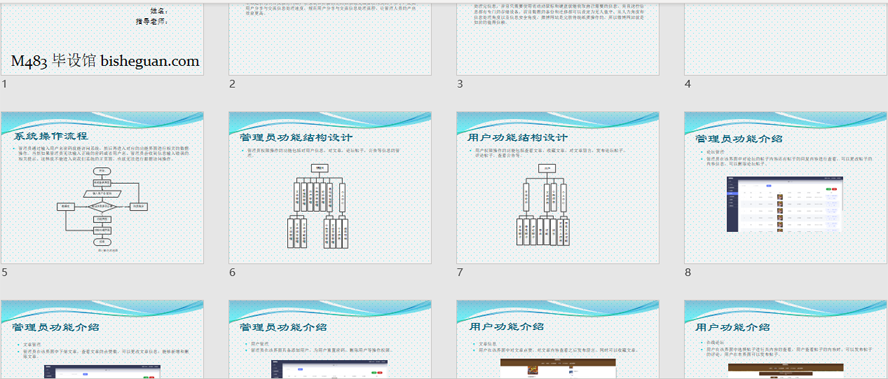888x379 pixels.
Task: Select slide 7 titled 用户功能结构设计
Action: (558, 188)
